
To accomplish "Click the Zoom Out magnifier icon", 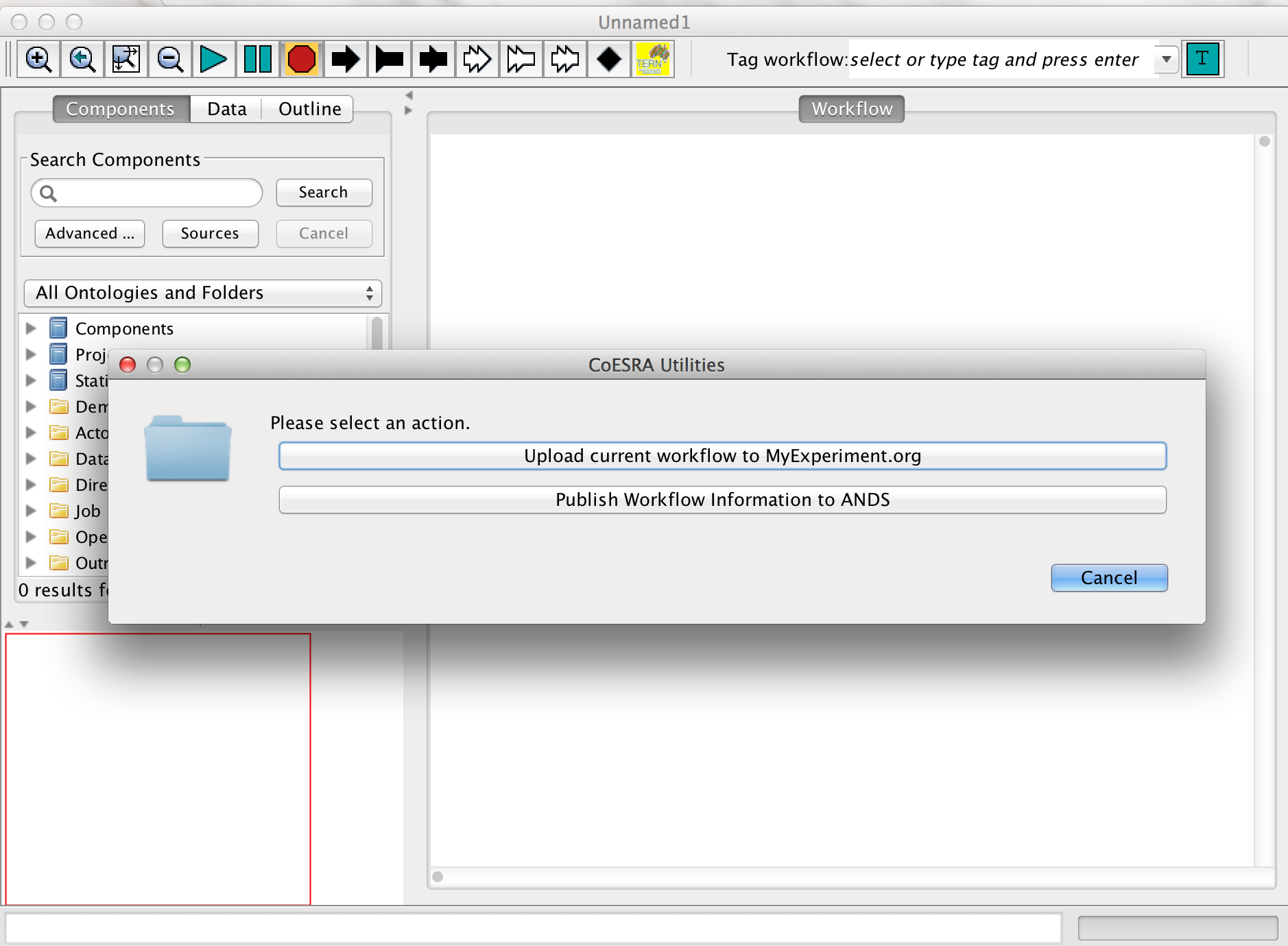I will point(170,59).
